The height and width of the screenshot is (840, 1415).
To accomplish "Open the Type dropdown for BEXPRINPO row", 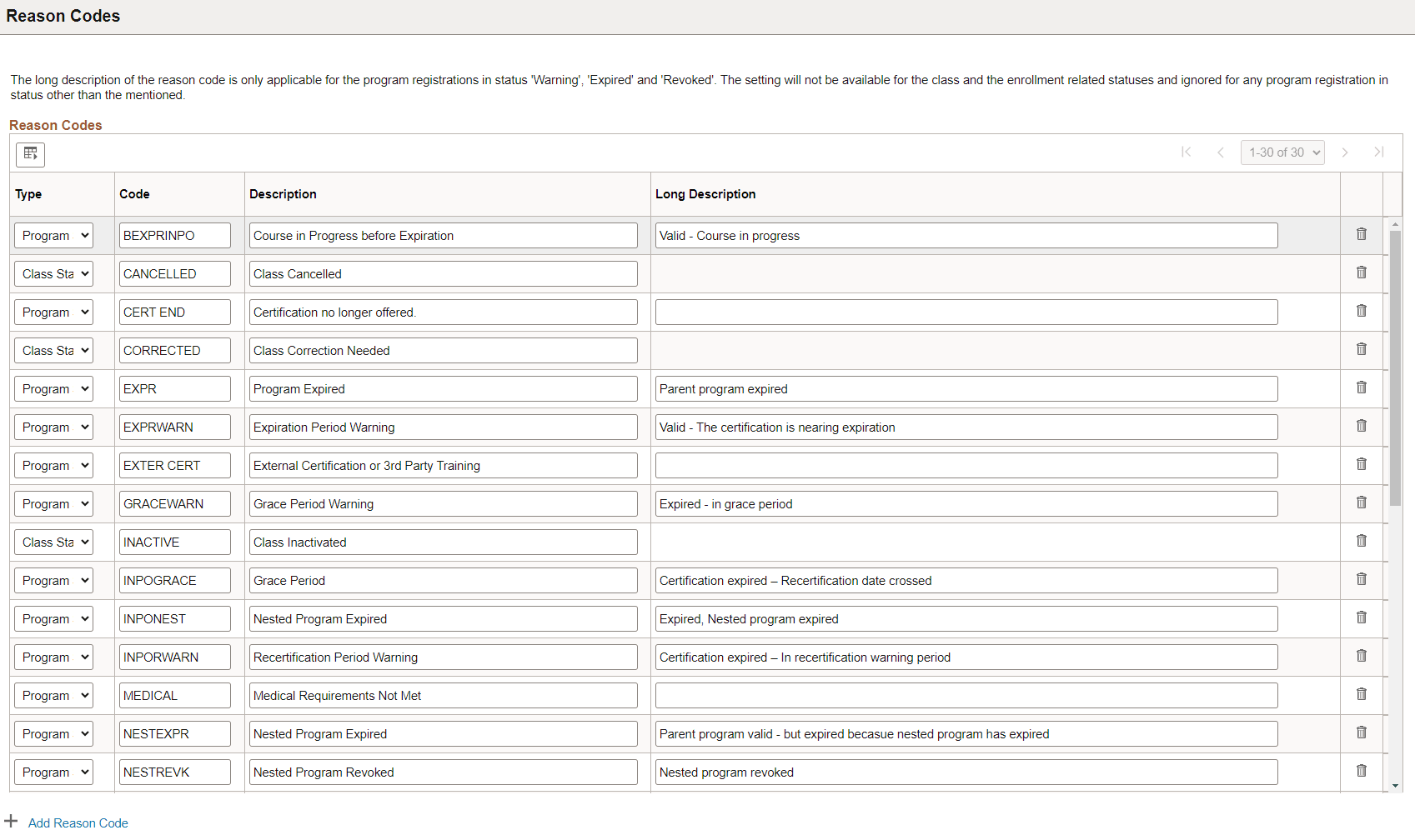I will (53, 235).
